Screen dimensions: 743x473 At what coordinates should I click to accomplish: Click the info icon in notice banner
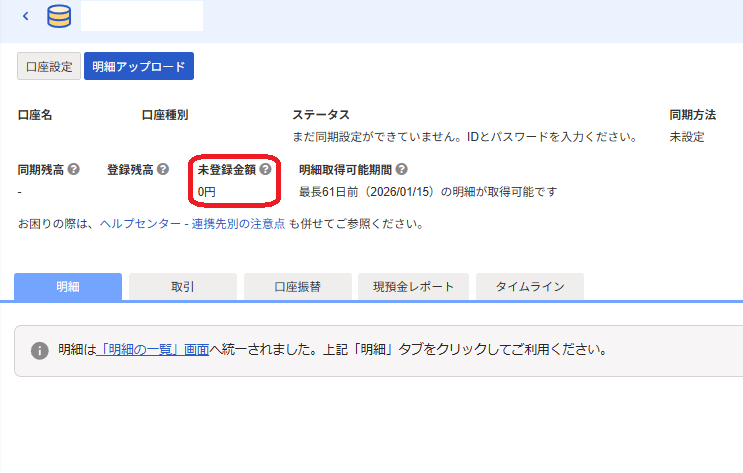[x=40, y=351]
